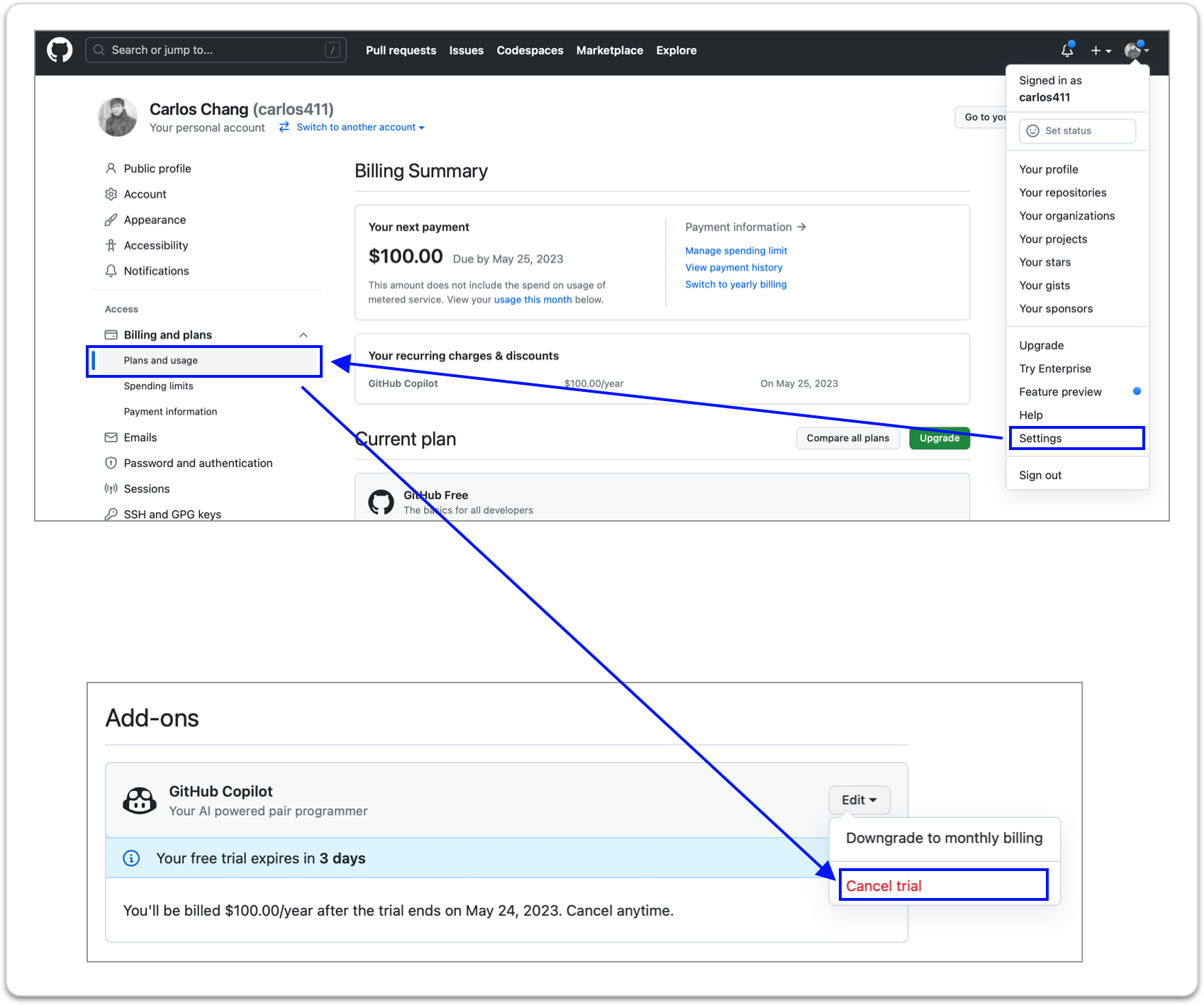Click the Payment information arrow heading

coord(745,227)
